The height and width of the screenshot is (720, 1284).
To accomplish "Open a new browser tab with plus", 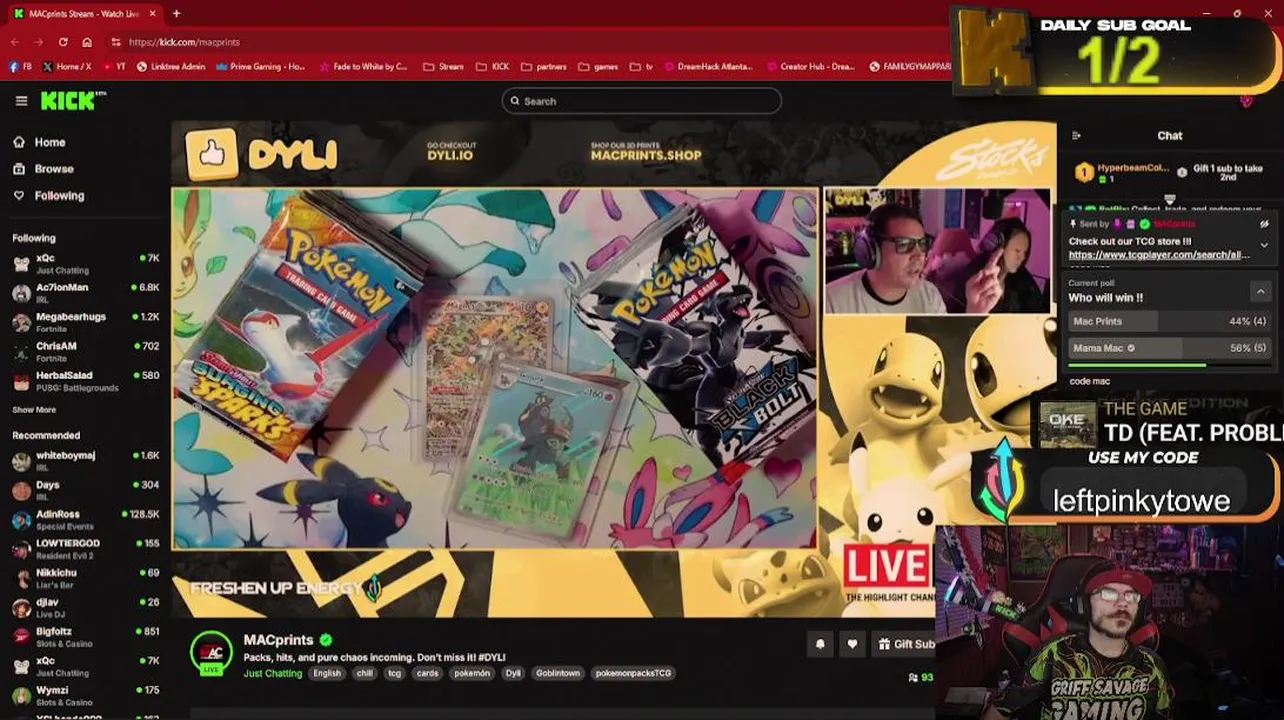I will [x=176, y=14].
